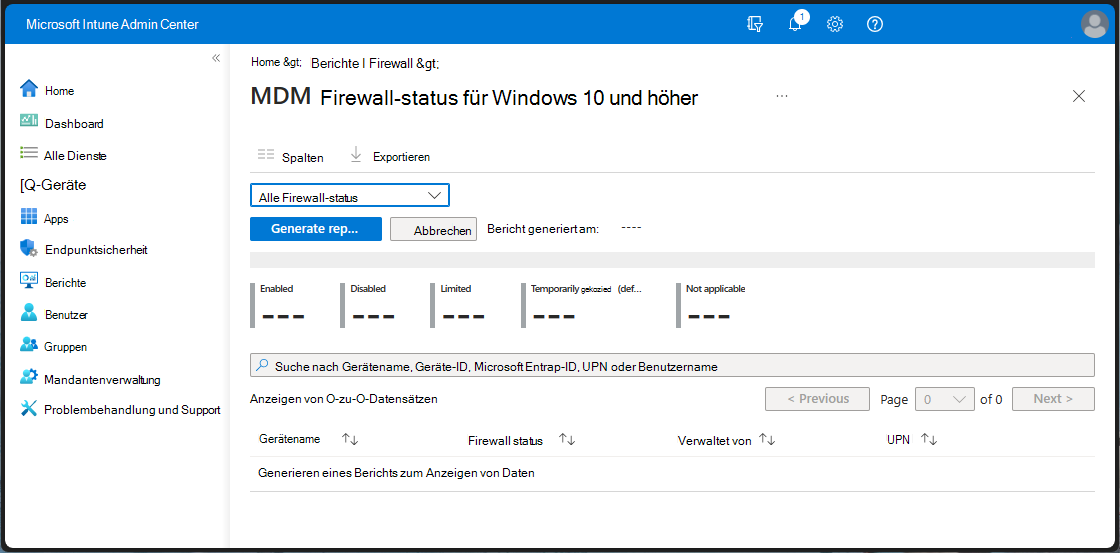Sort by Firewall status column arrows
The height and width of the screenshot is (553, 1120).
[567, 439]
